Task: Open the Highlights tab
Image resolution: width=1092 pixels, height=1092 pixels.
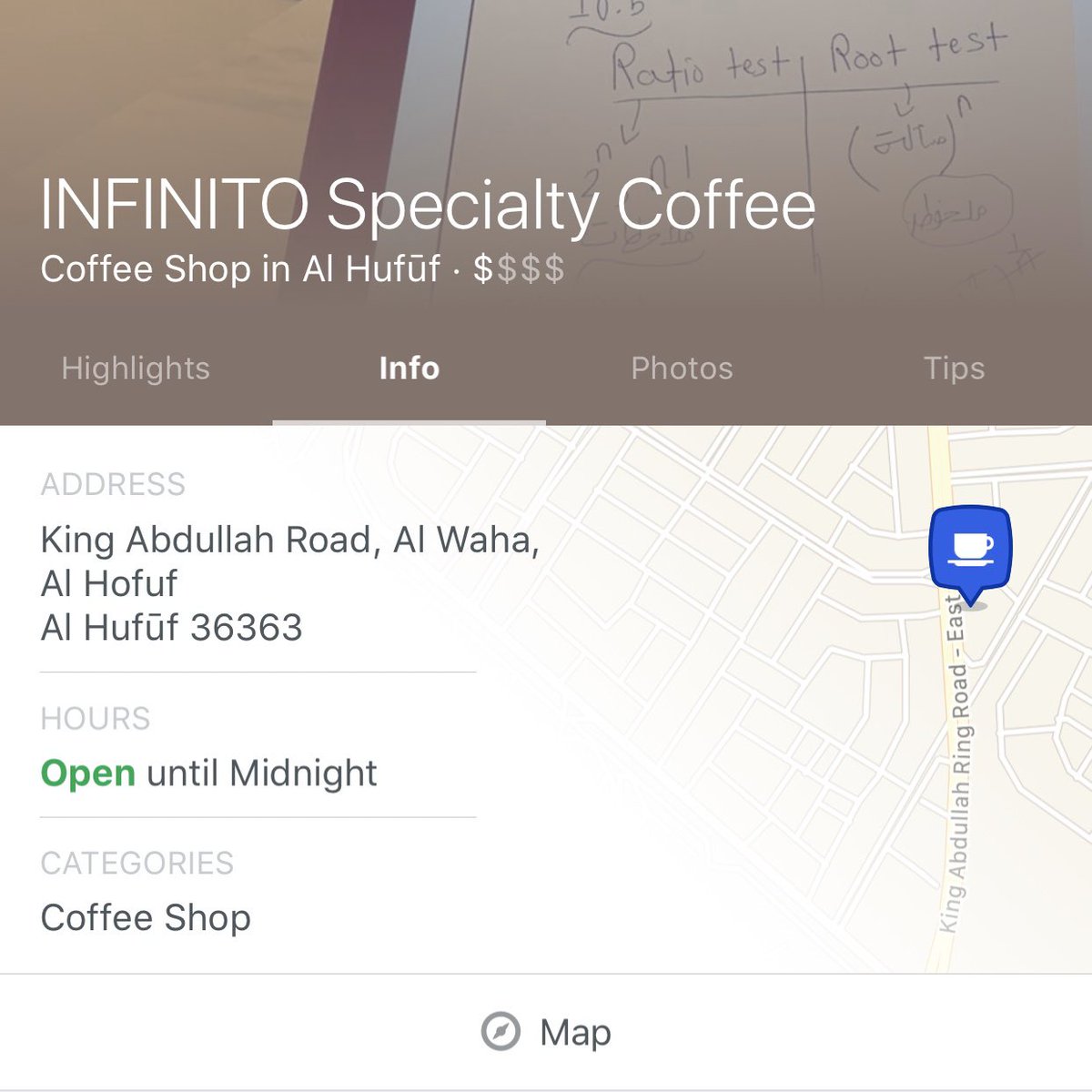Action: (136, 368)
